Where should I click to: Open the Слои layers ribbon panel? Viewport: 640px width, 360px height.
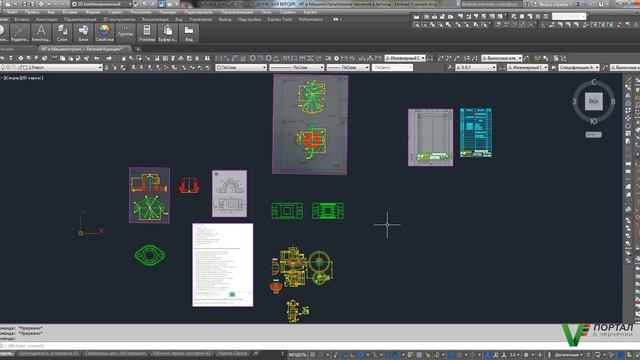pos(62,33)
